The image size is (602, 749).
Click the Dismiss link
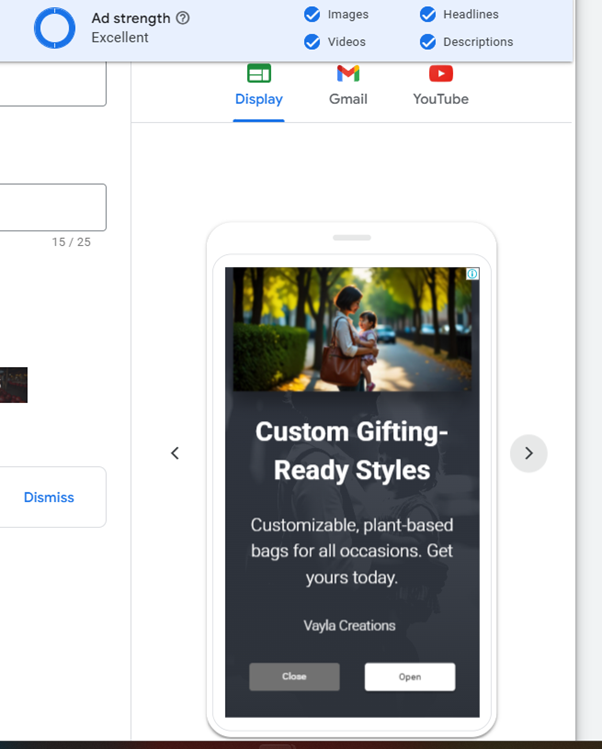pyautogui.click(x=49, y=497)
